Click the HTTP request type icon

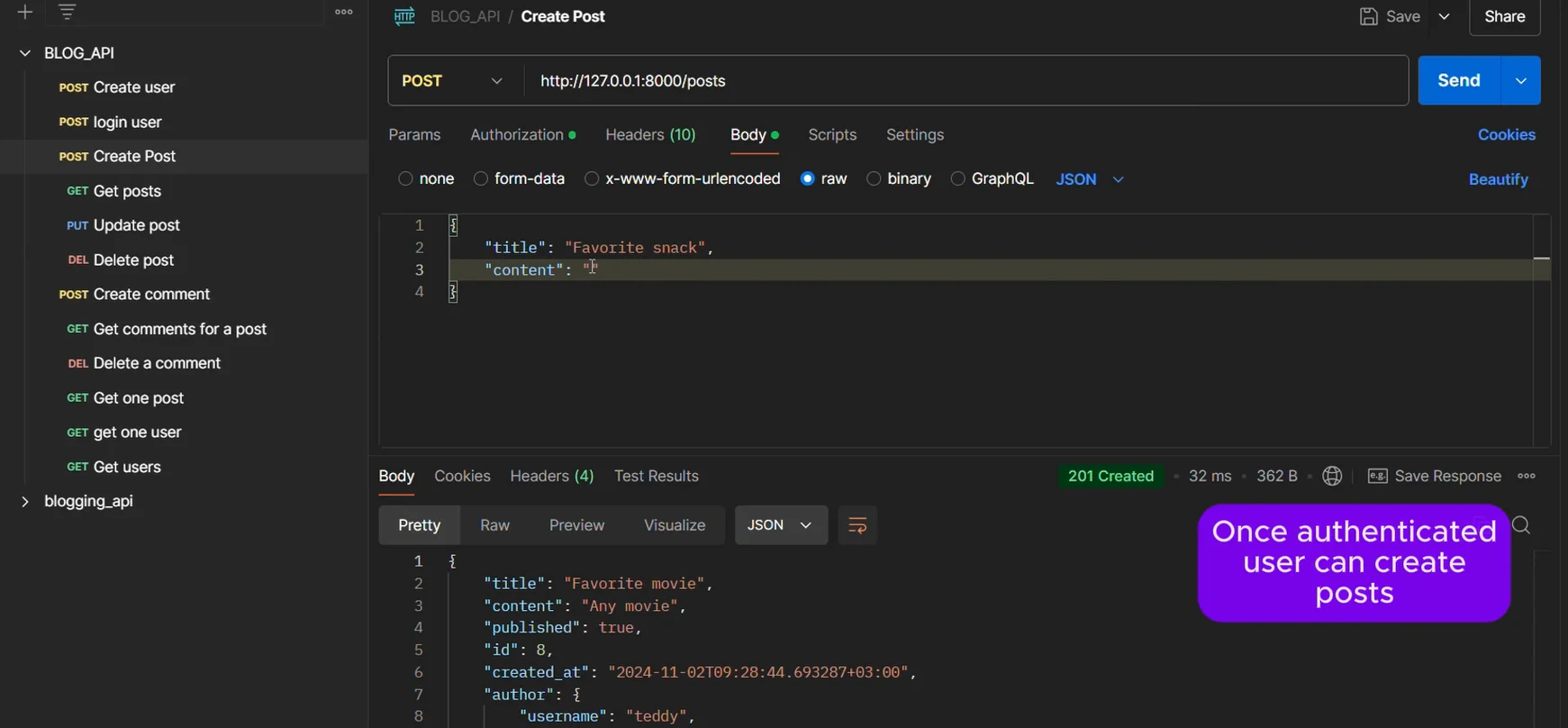coord(404,16)
